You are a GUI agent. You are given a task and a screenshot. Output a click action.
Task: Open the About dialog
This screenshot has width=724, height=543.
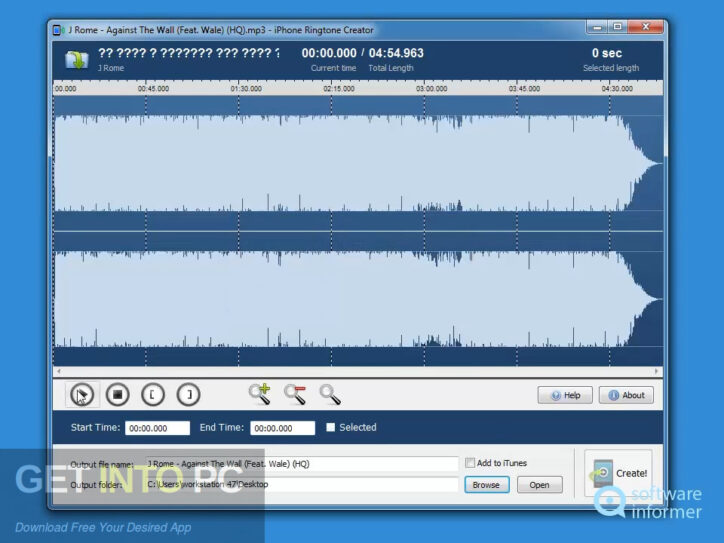click(x=626, y=395)
